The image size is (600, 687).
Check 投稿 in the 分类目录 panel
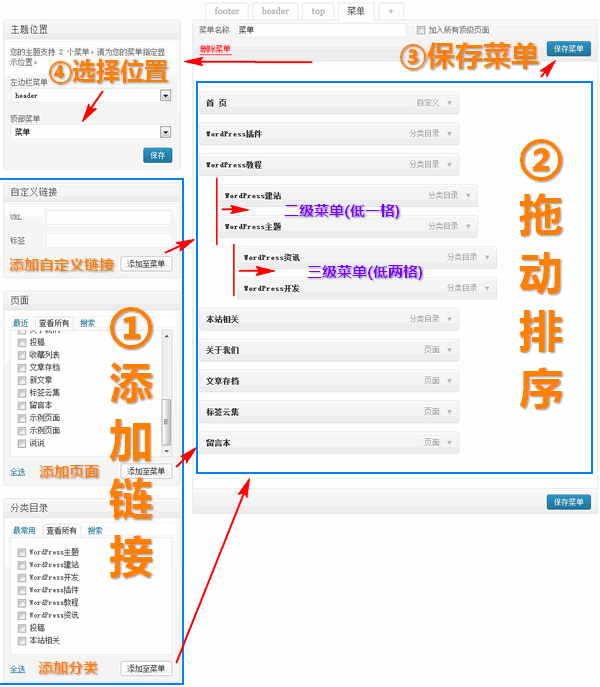(x=21, y=628)
